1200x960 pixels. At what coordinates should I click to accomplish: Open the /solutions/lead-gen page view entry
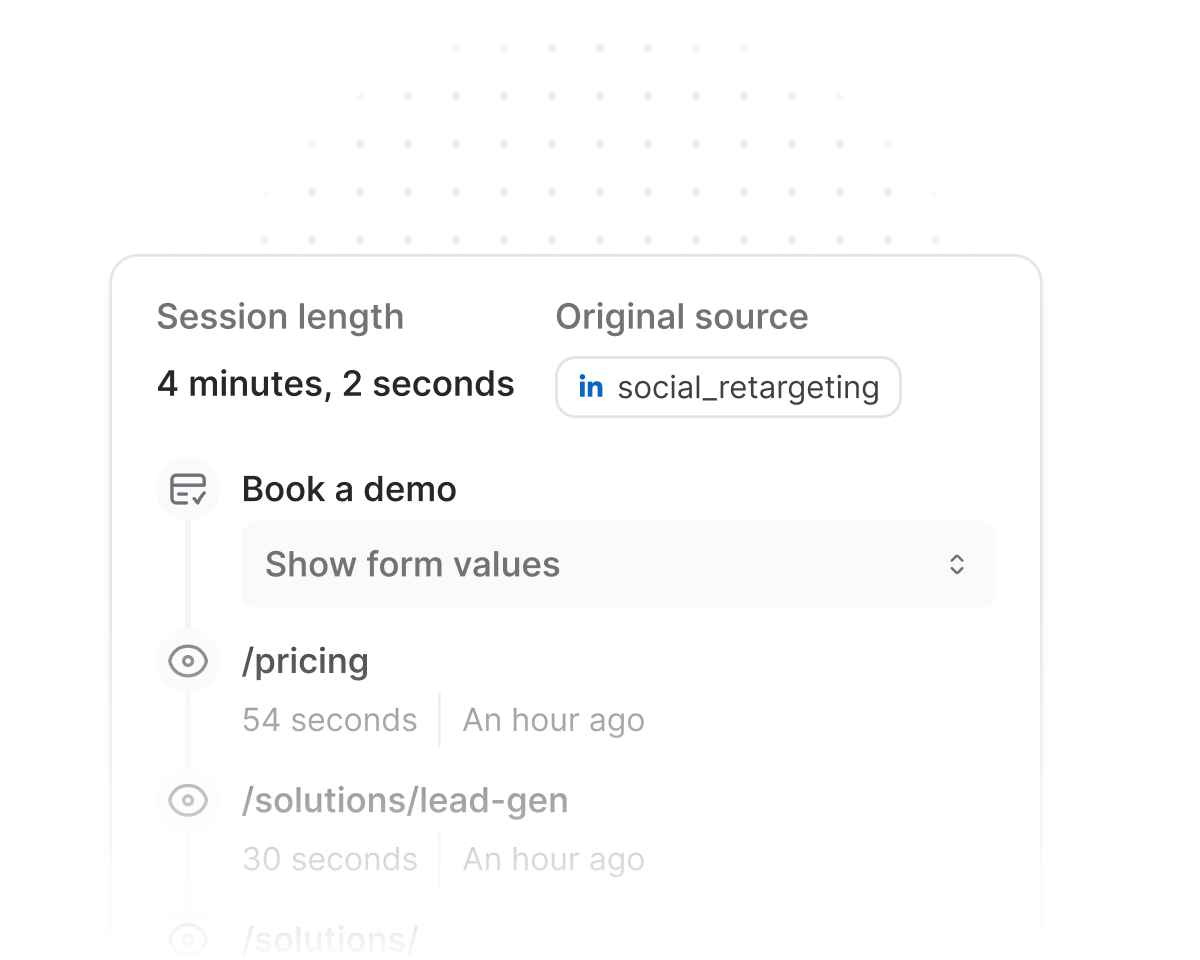(405, 800)
